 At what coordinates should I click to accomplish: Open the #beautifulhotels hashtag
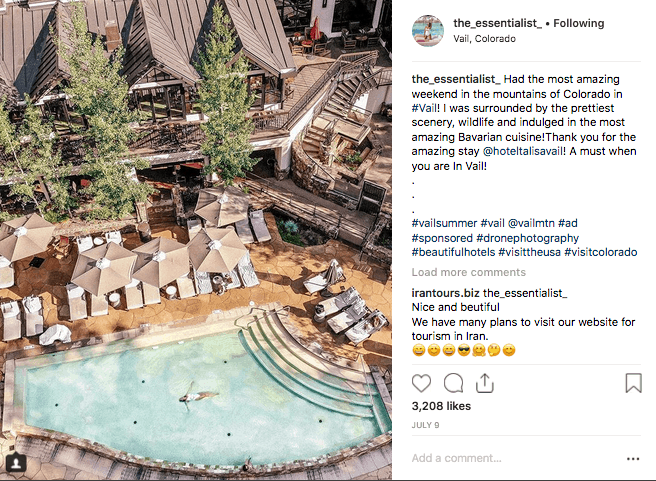pyautogui.click(x=453, y=252)
